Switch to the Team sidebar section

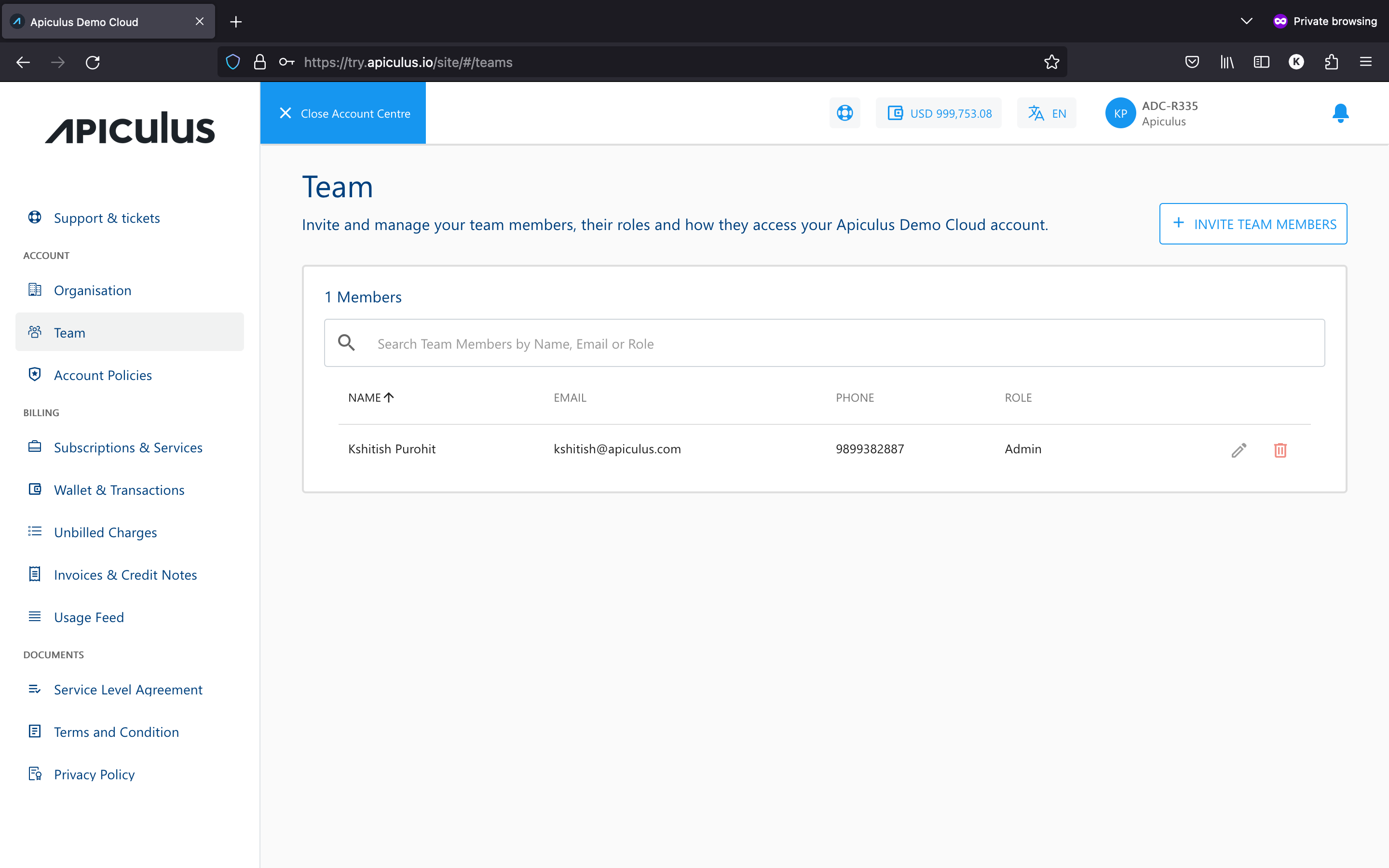coord(69,332)
